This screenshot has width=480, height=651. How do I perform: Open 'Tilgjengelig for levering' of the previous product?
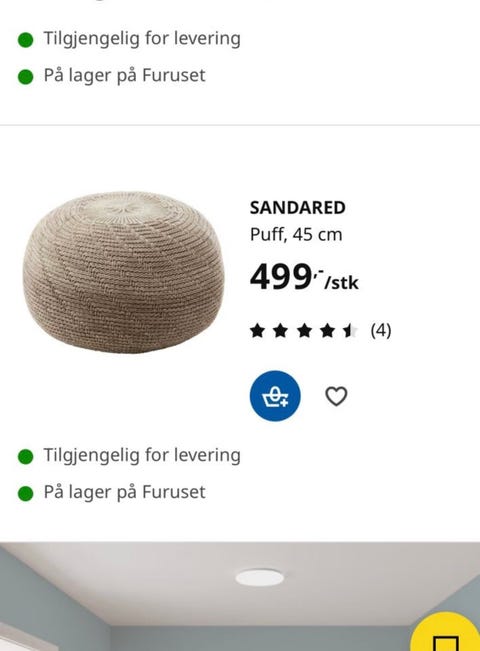point(142,39)
